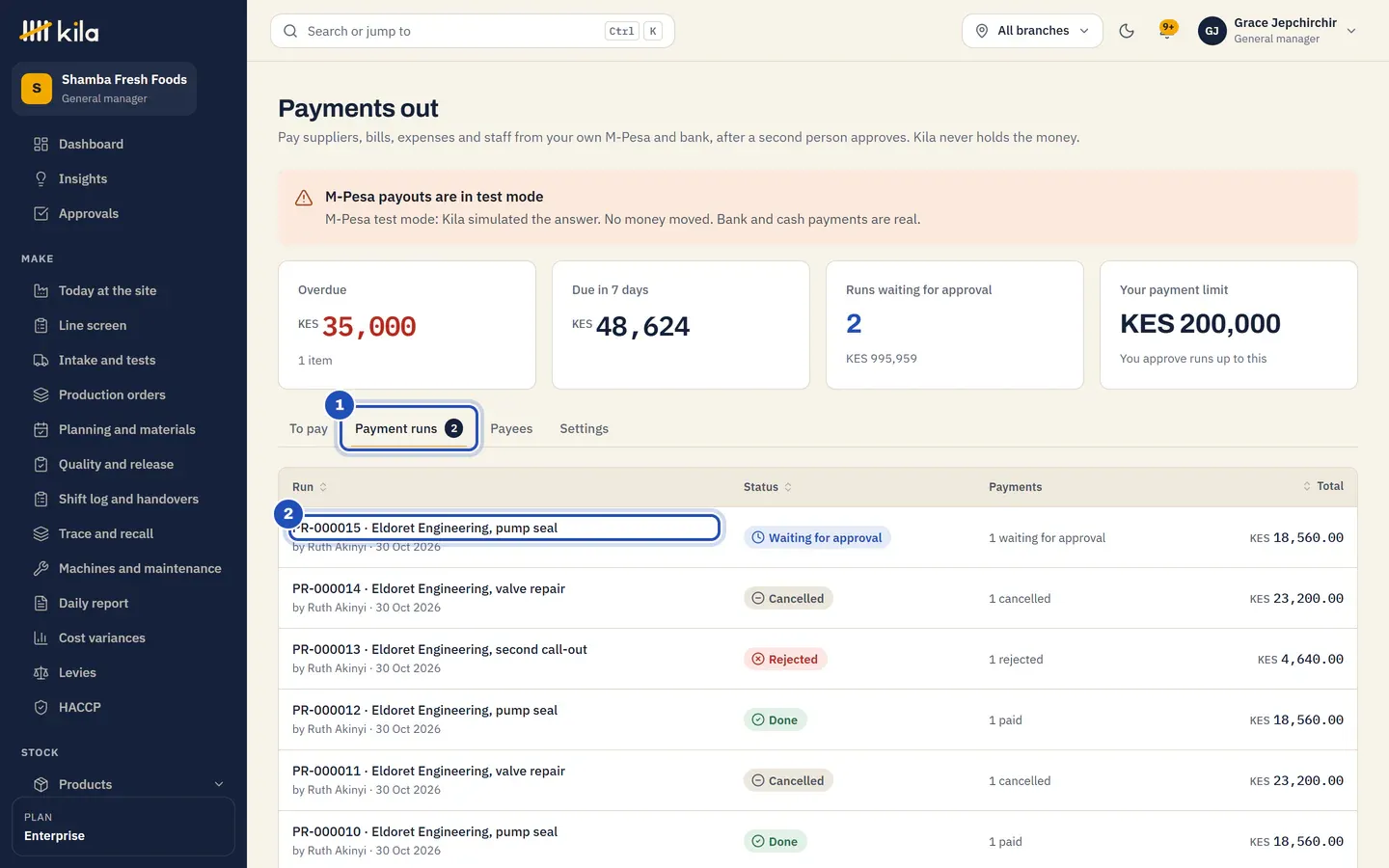Image resolution: width=1389 pixels, height=868 pixels.
Task: Open Your payment limit card
Action: point(1229,325)
